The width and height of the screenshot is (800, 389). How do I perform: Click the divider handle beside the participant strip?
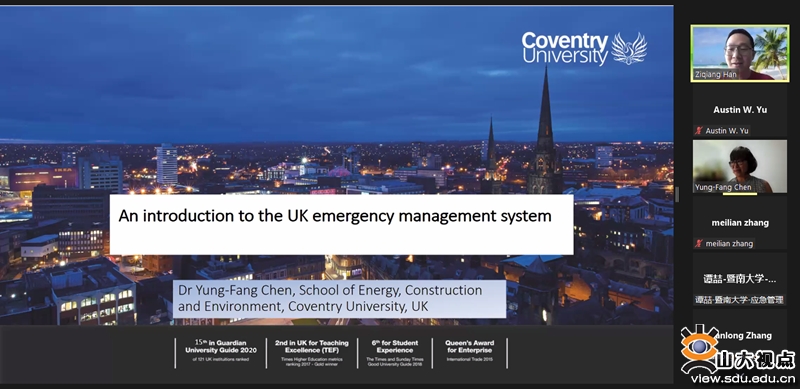pyautogui.click(x=678, y=194)
